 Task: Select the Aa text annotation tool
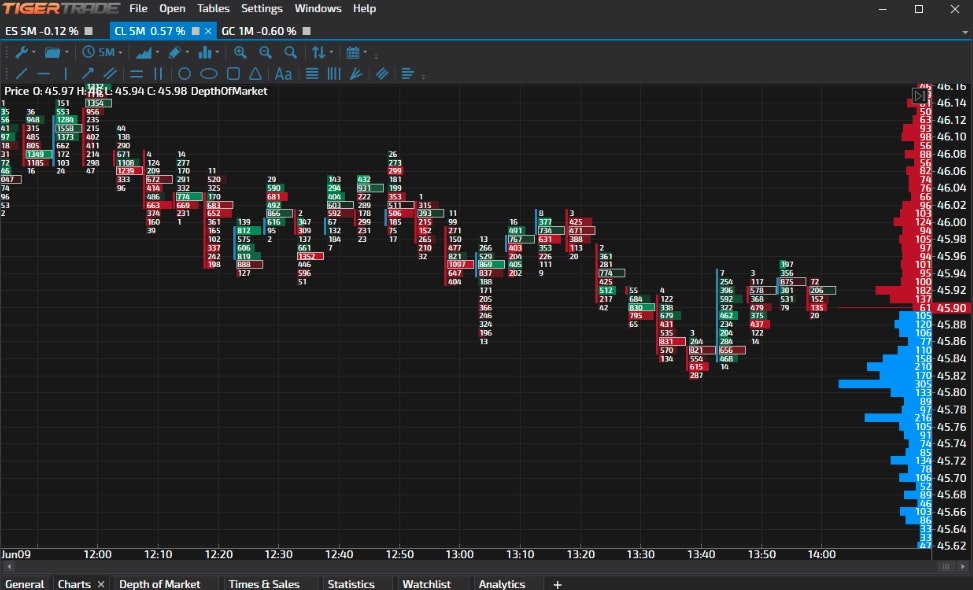coord(284,74)
